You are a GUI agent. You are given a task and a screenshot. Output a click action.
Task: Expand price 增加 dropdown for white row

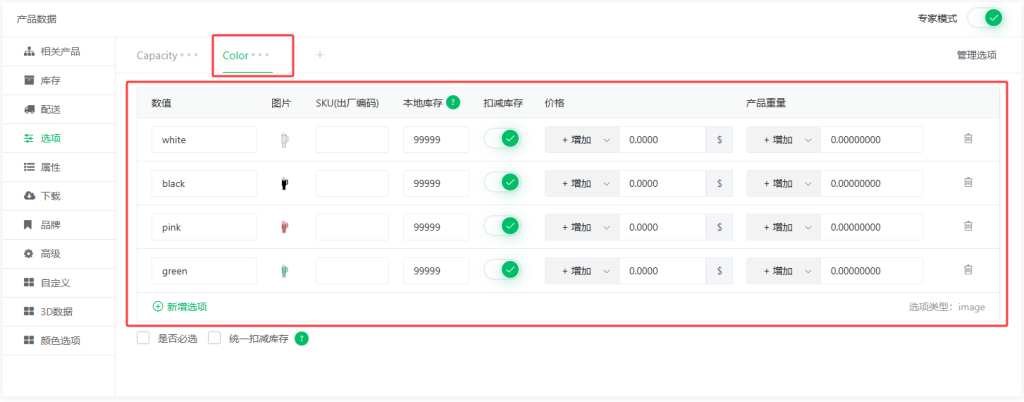582,140
